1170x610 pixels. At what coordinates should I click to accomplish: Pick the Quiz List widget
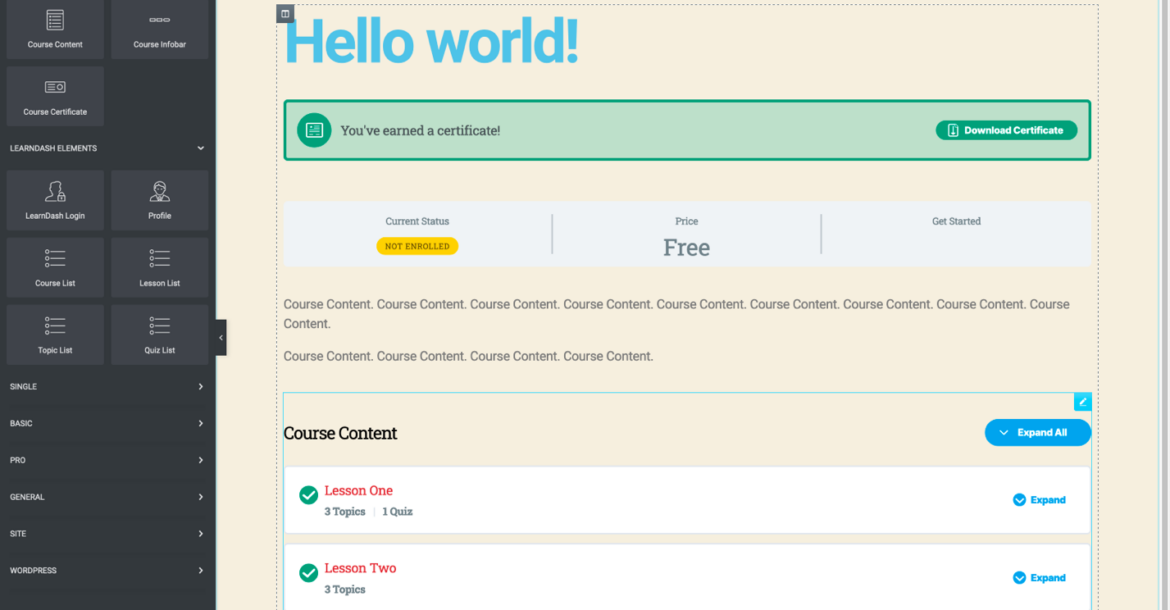coord(160,334)
